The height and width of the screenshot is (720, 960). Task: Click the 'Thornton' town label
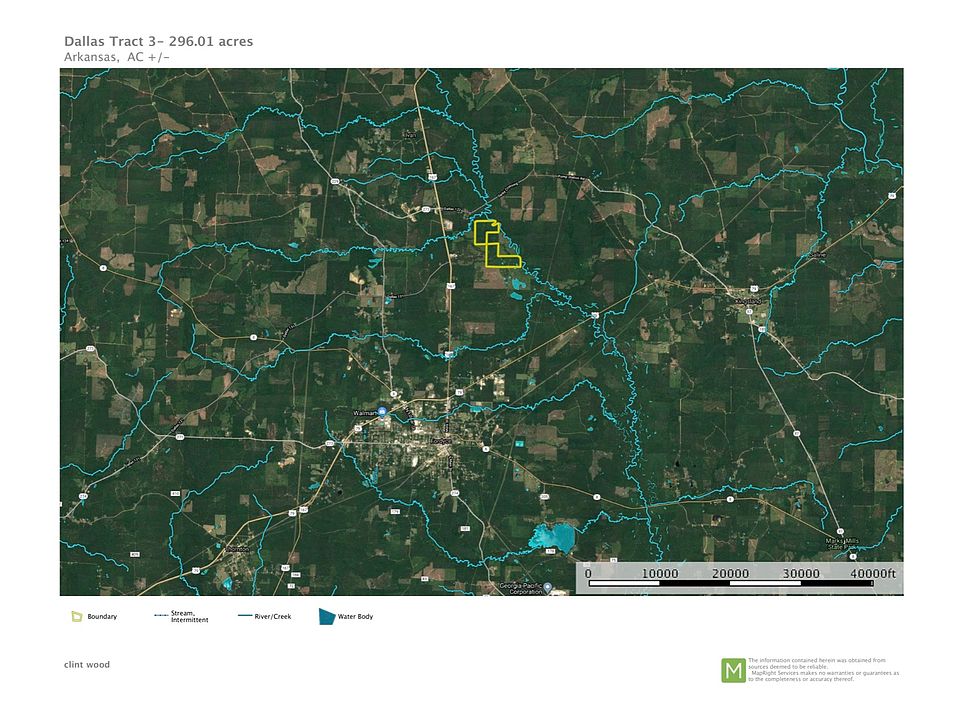pos(238,549)
